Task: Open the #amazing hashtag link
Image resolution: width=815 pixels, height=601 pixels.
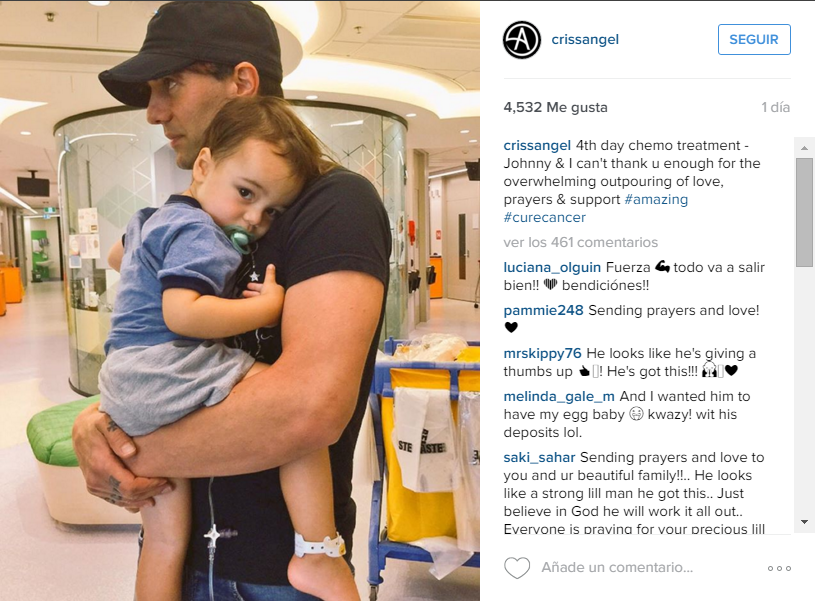Action: click(x=656, y=200)
